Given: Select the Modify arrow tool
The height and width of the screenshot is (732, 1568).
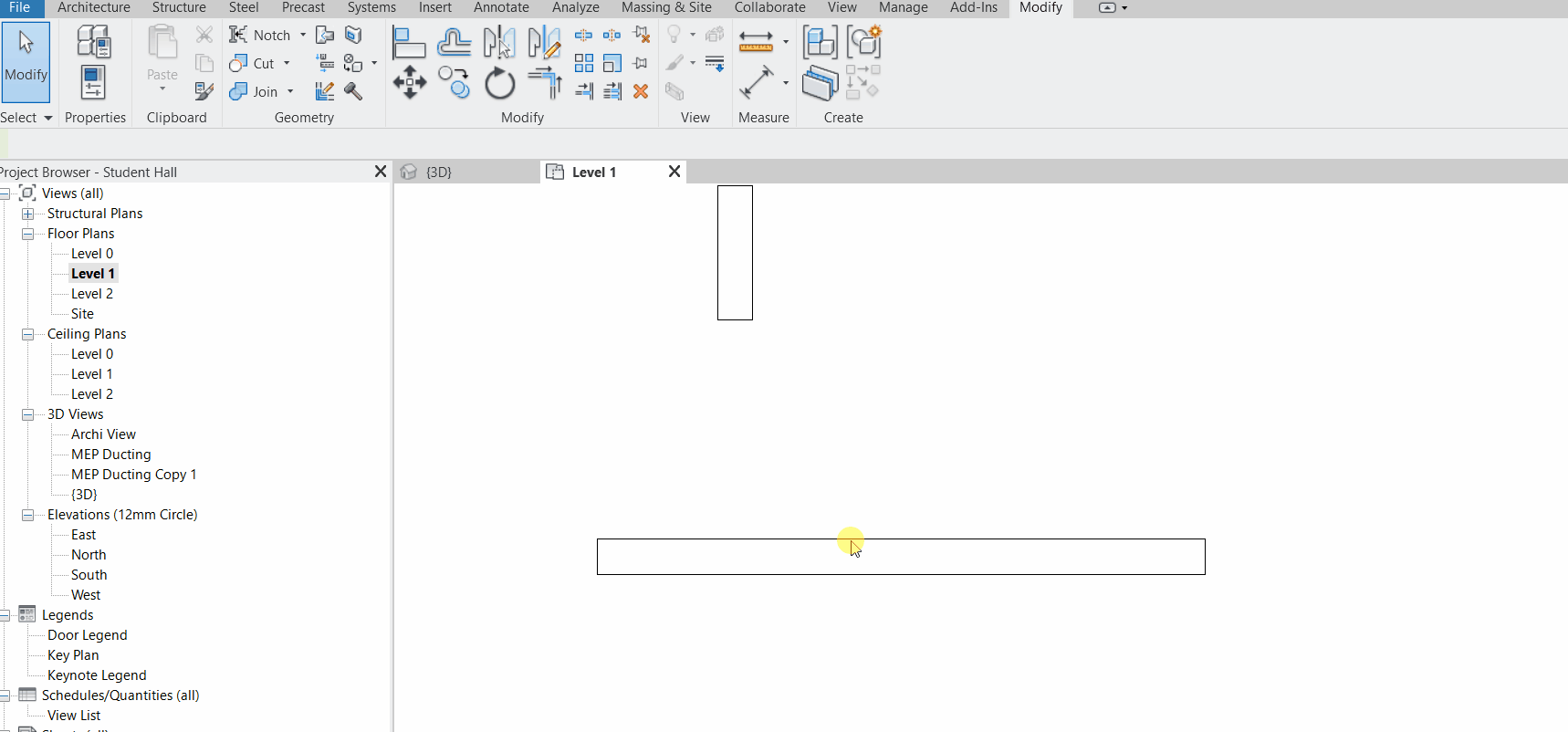Looking at the screenshot, I should (26, 60).
